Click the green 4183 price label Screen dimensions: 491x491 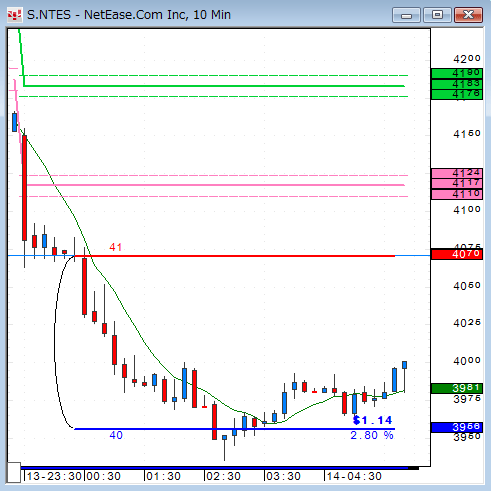coord(457,84)
